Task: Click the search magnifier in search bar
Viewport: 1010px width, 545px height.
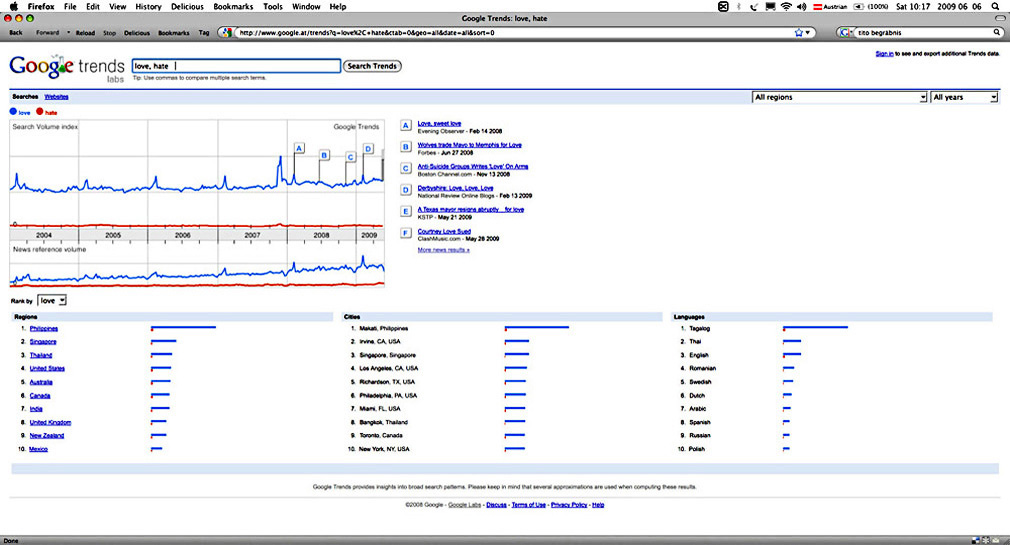Action: click(x=997, y=32)
